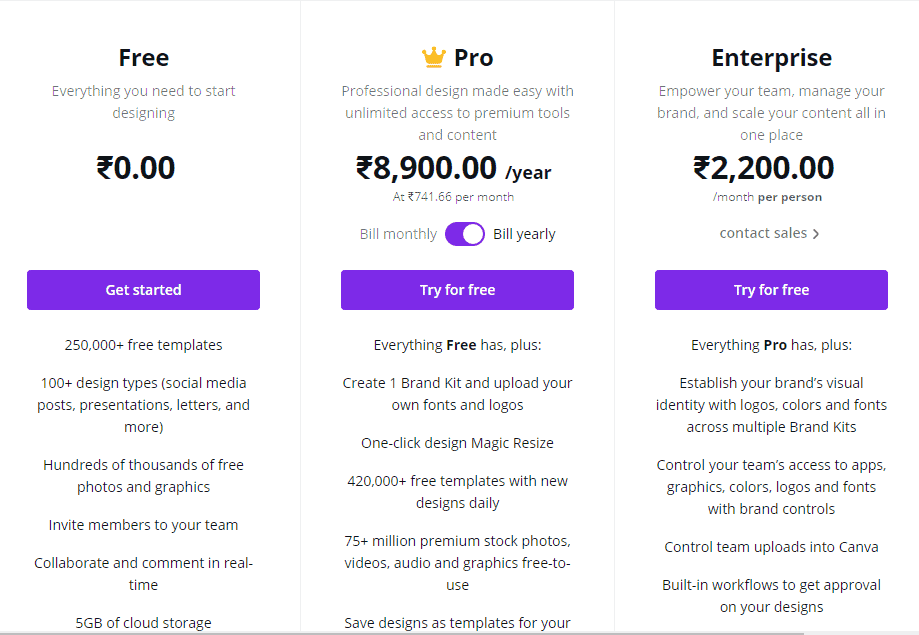Screen dimensions: 919x635
Task: Click the At ₹741.66 per month note
Action: [x=453, y=197]
